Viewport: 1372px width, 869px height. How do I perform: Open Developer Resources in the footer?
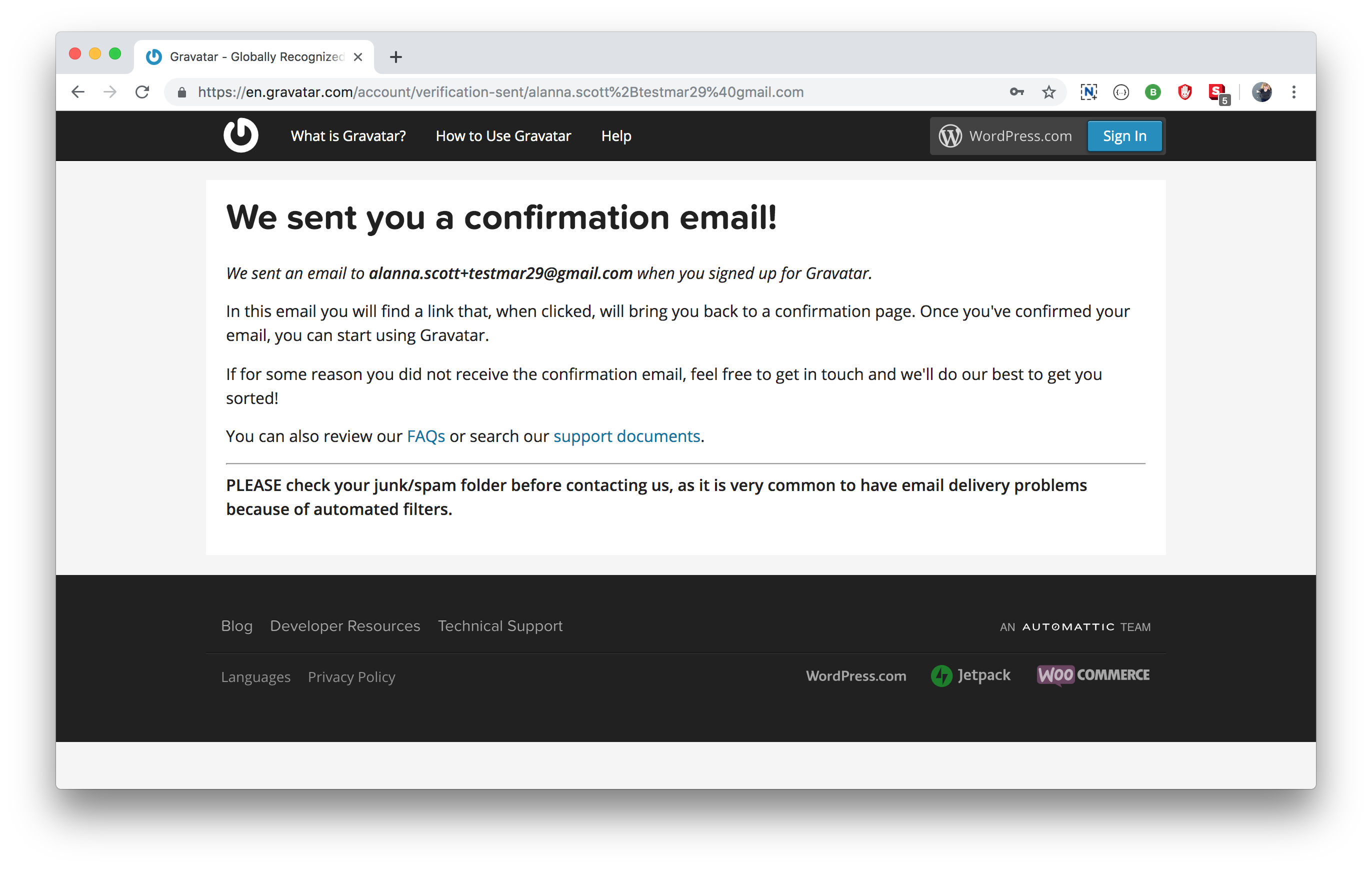tap(344, 625)
